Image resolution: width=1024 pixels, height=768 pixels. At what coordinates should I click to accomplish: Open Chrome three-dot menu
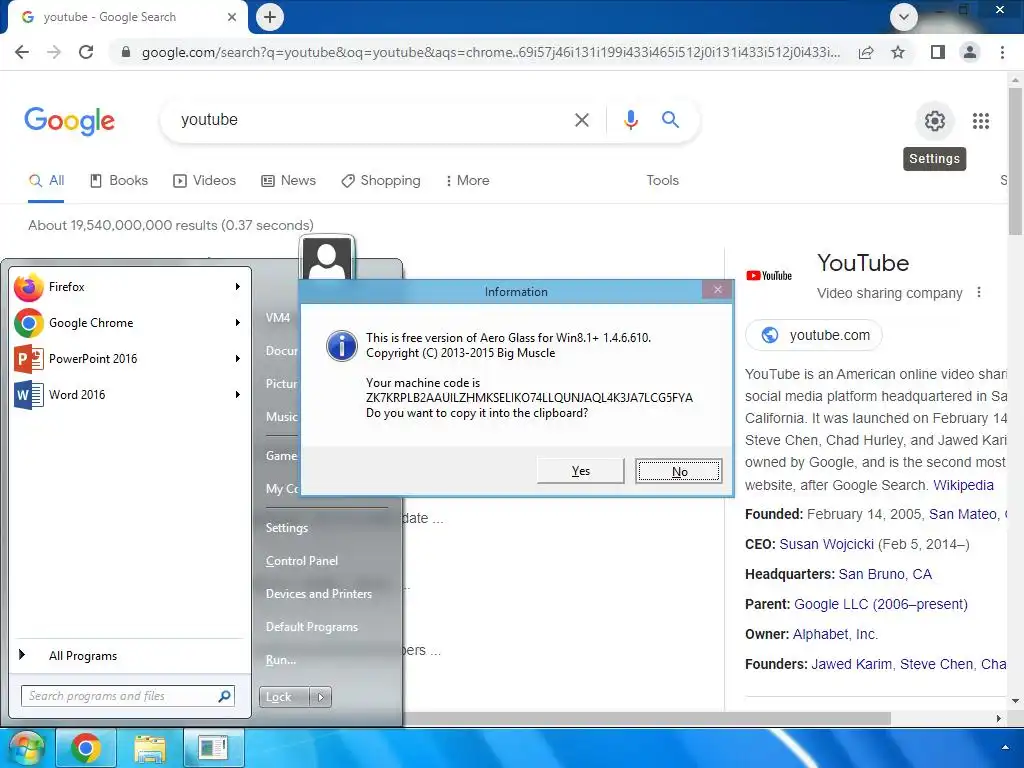1002,52
